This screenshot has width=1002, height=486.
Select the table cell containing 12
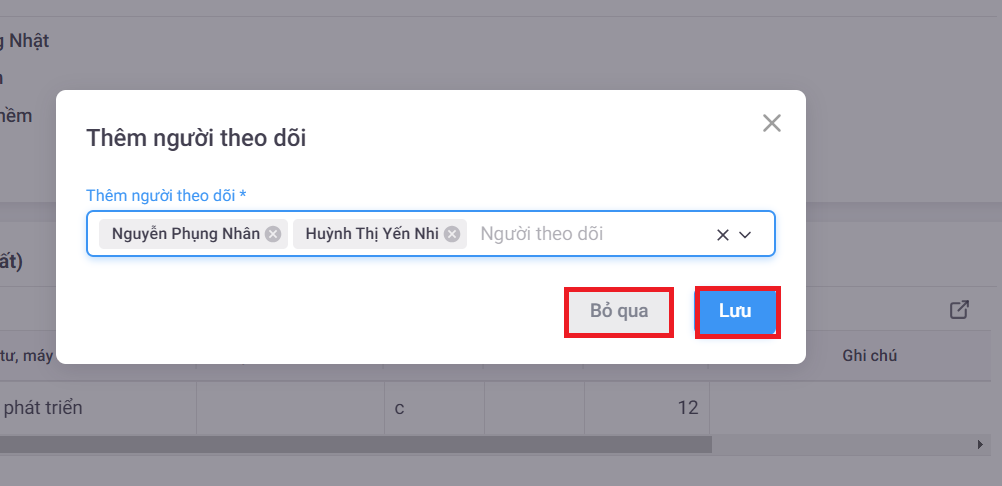click(x=646, y=408)
